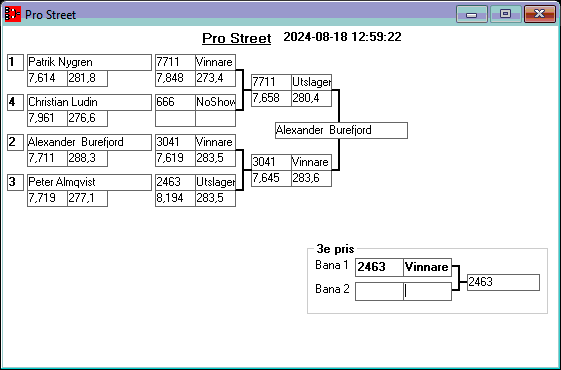
Task: Click round one car number 2463
Action: click(x=175, y=182)
